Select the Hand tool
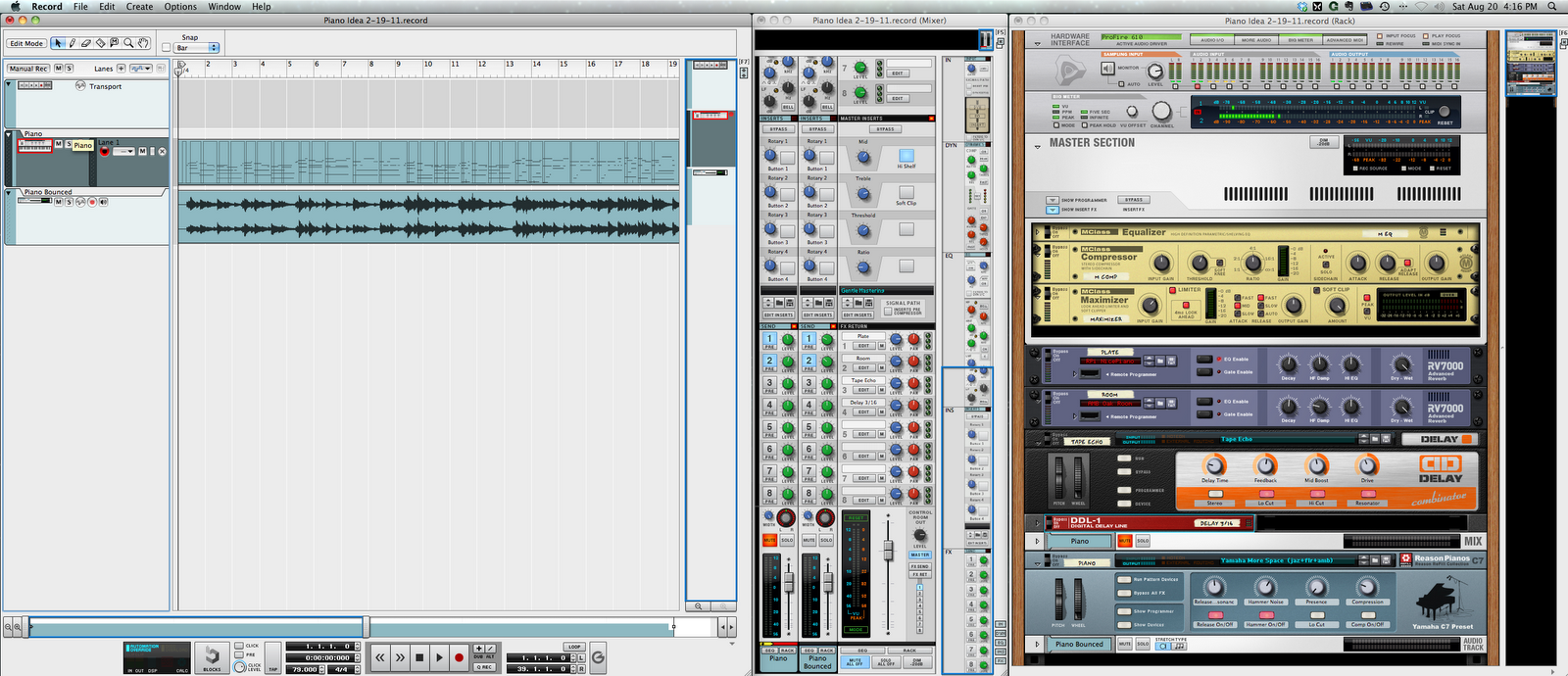Screen dimensions: 1568x676 pos(142,43)
